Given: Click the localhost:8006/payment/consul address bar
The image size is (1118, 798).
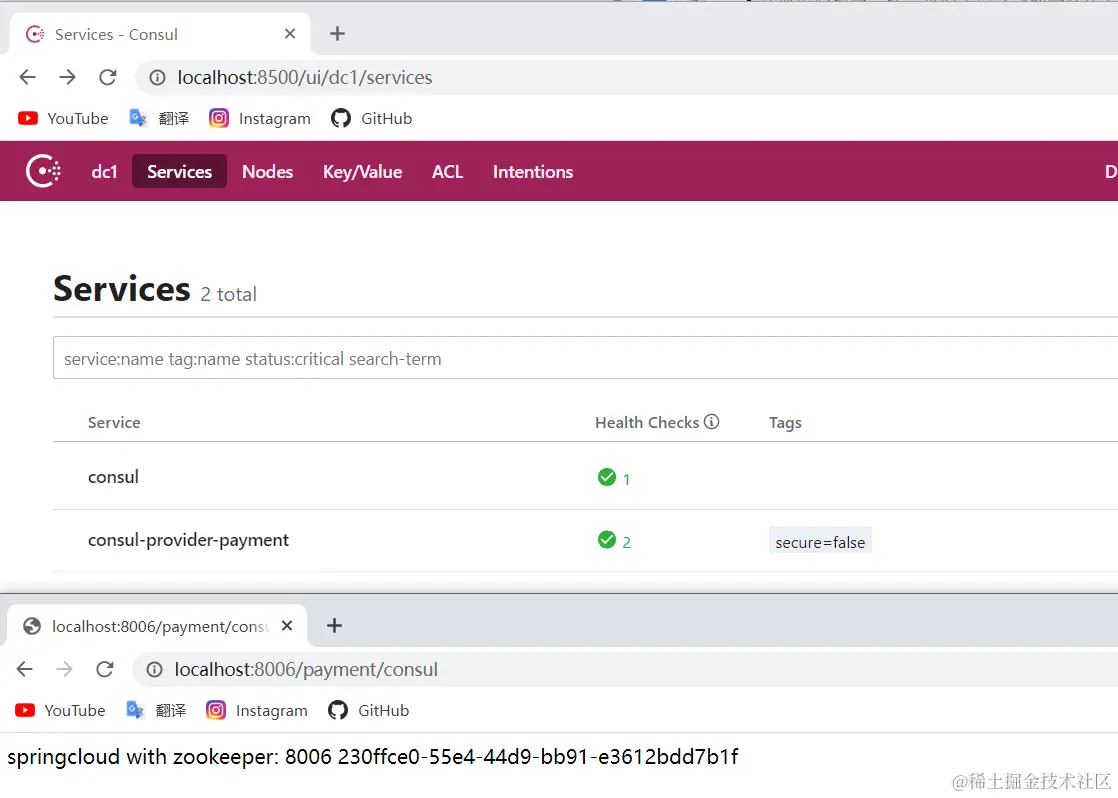Looking at the screenshot, I should tap(625, 669).
